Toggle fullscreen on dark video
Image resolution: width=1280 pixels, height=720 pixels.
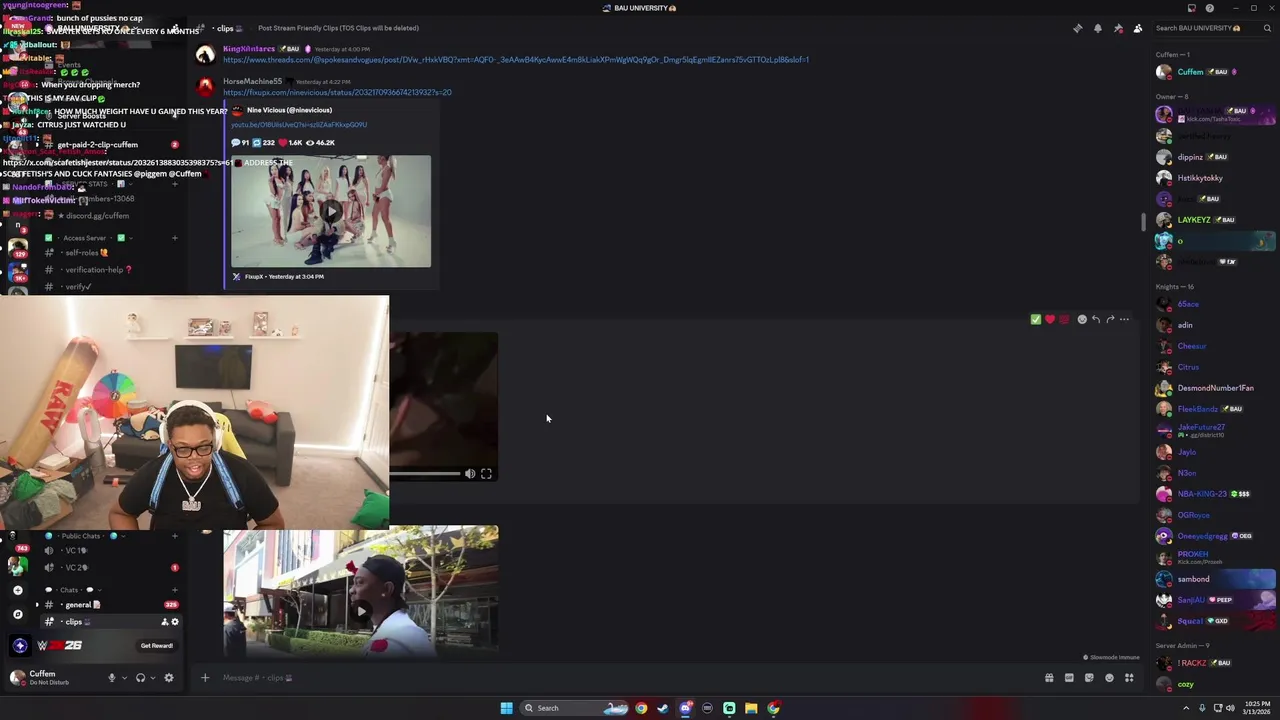point(486,474)
